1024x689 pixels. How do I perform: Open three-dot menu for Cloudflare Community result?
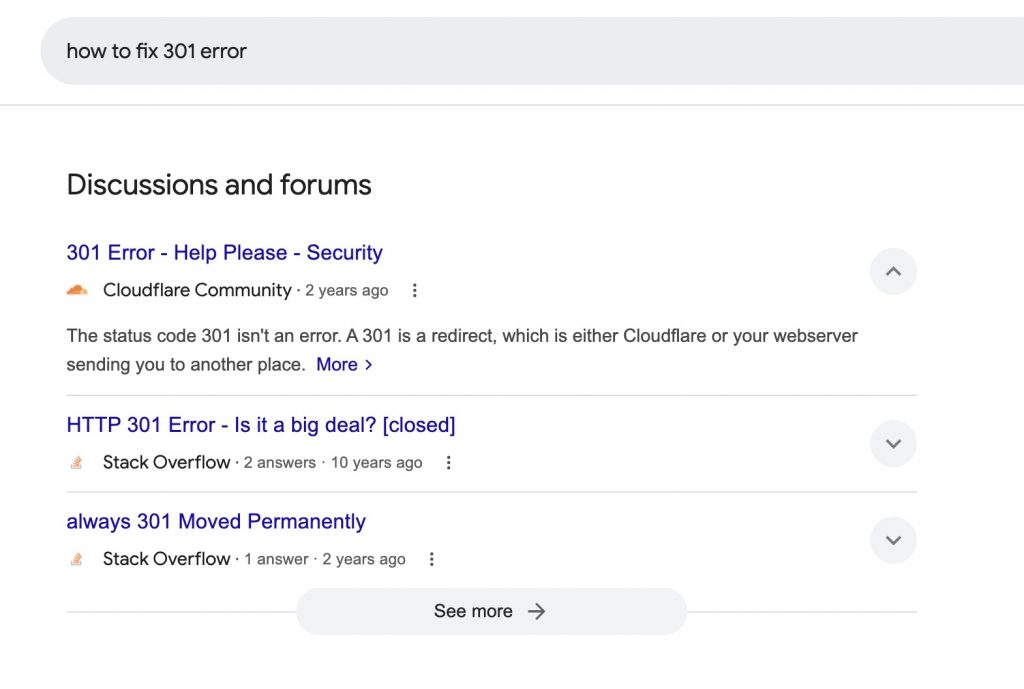point(415,291)
